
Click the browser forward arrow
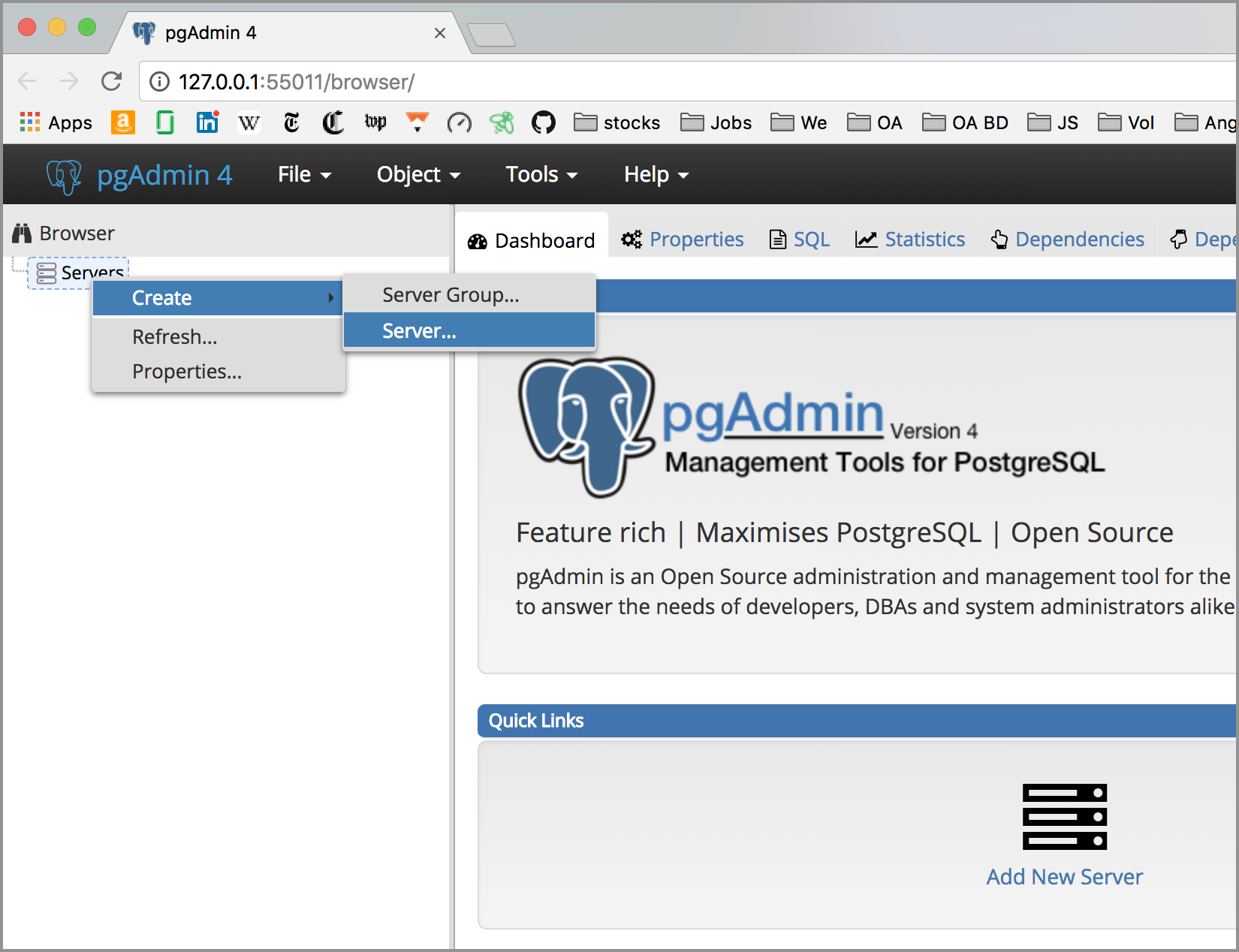pos(69,81)
